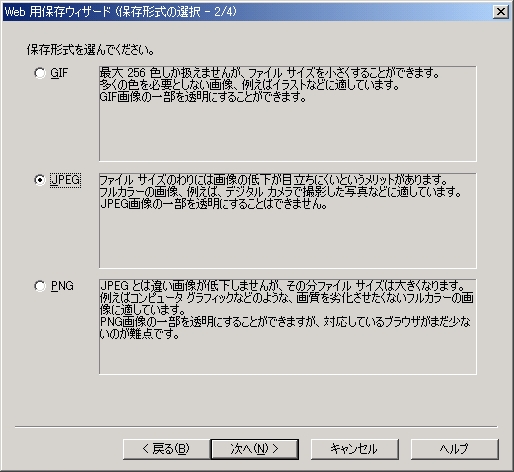The image size is (514, 472).
Task: Click the JPEG file size description line
Action: click(274, 180)
